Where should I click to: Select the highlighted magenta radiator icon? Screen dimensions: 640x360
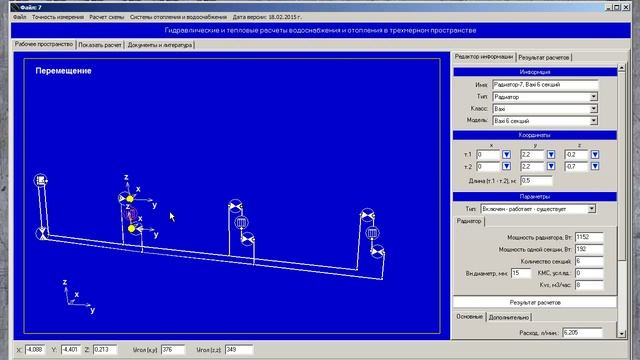[130, 214]
